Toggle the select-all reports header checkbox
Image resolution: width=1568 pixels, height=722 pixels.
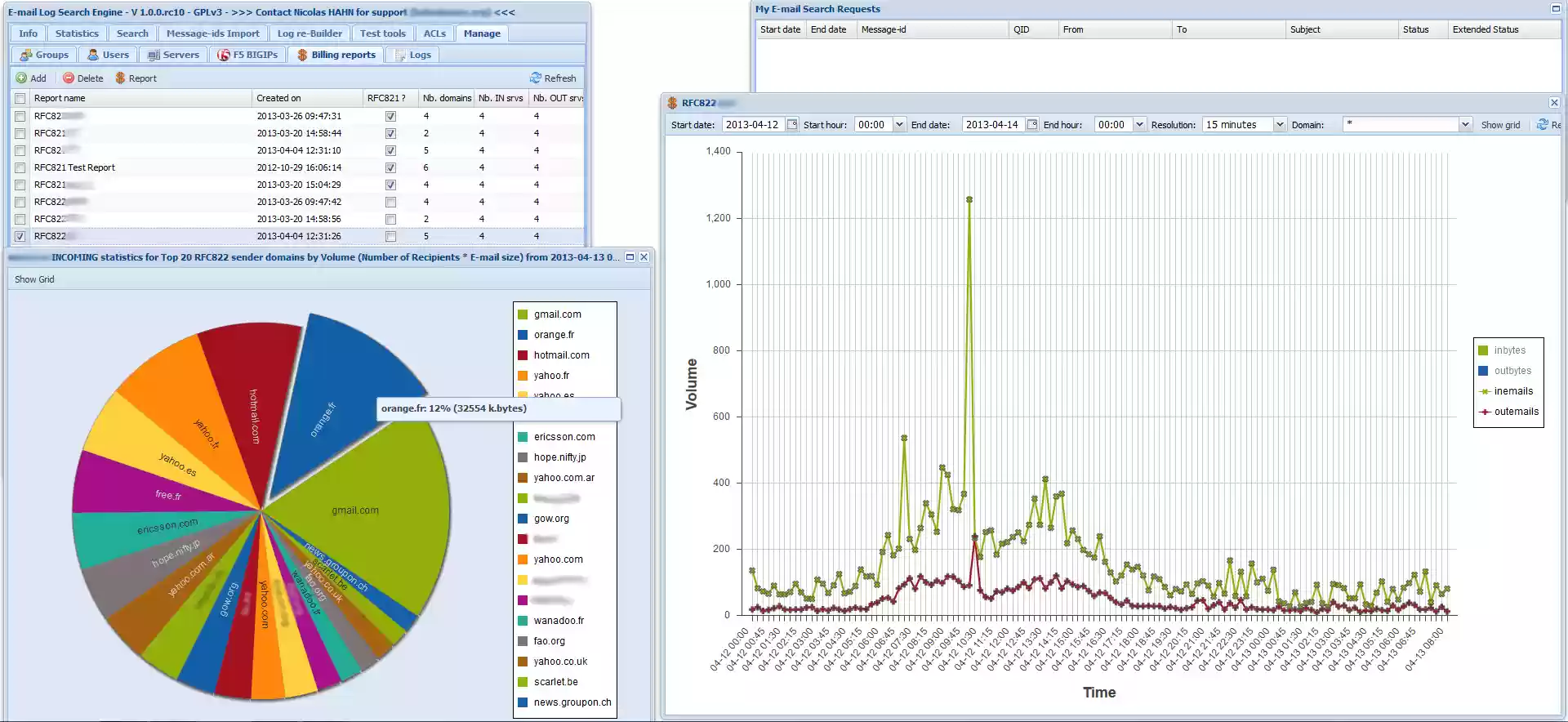coord(20,98)
